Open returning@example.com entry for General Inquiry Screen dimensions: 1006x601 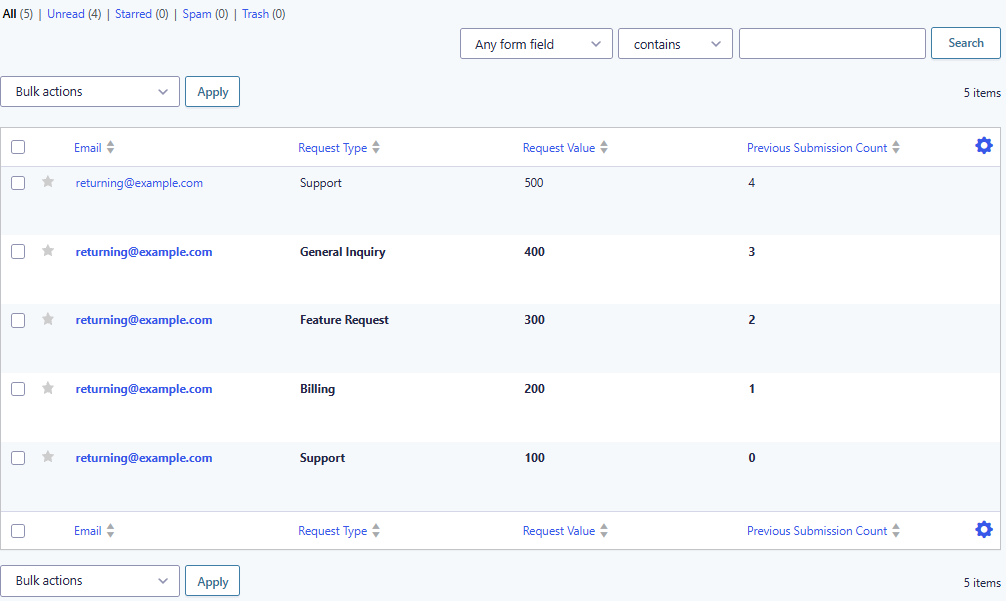coord(144,252)
